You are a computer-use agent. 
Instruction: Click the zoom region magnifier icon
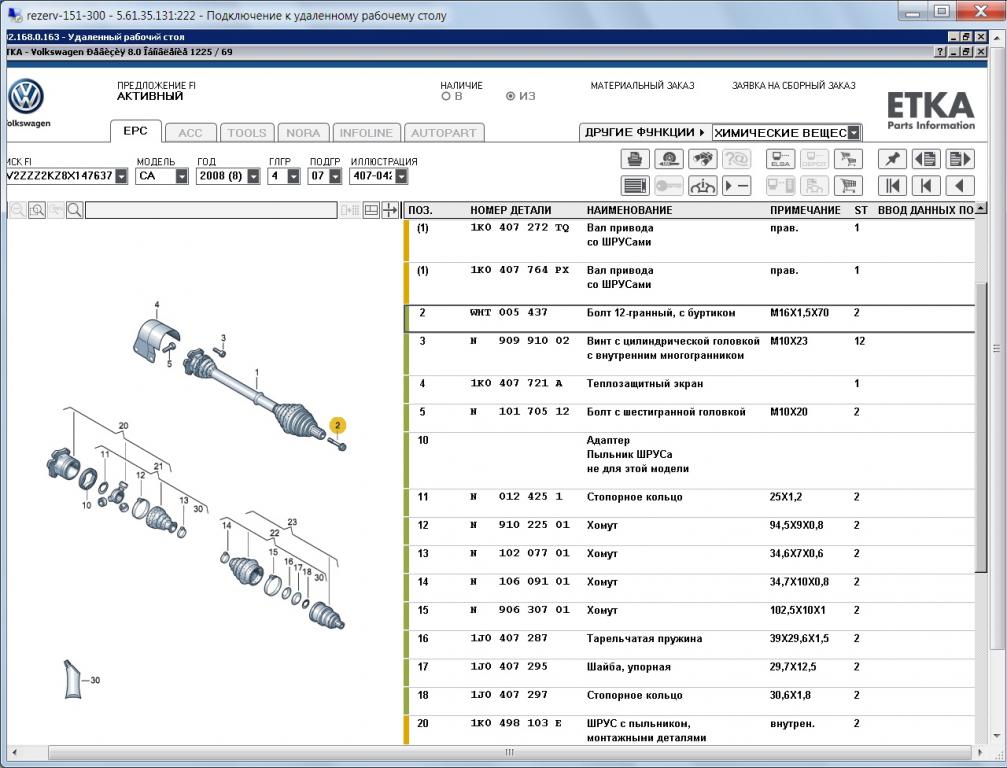point(37,210)
